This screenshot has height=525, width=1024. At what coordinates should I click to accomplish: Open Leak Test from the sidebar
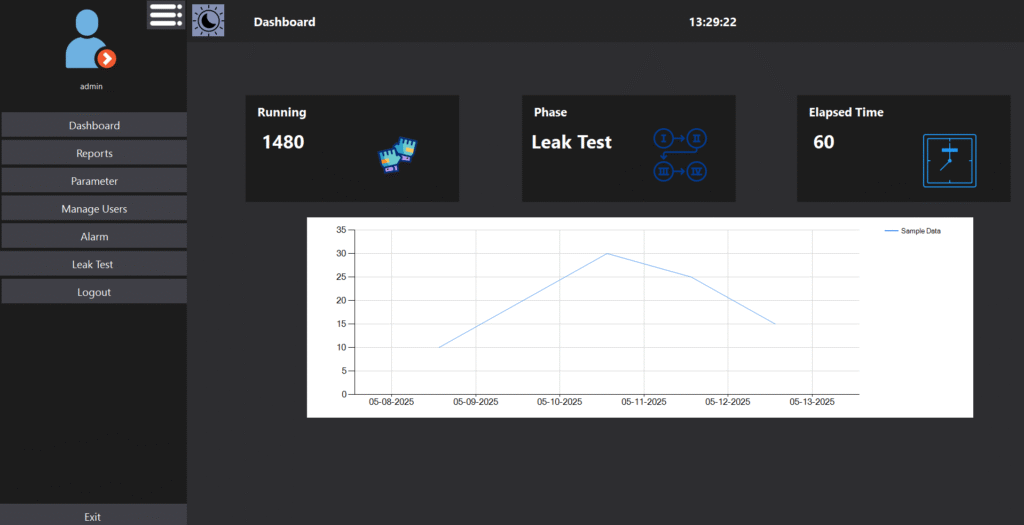tap(94, 265)
